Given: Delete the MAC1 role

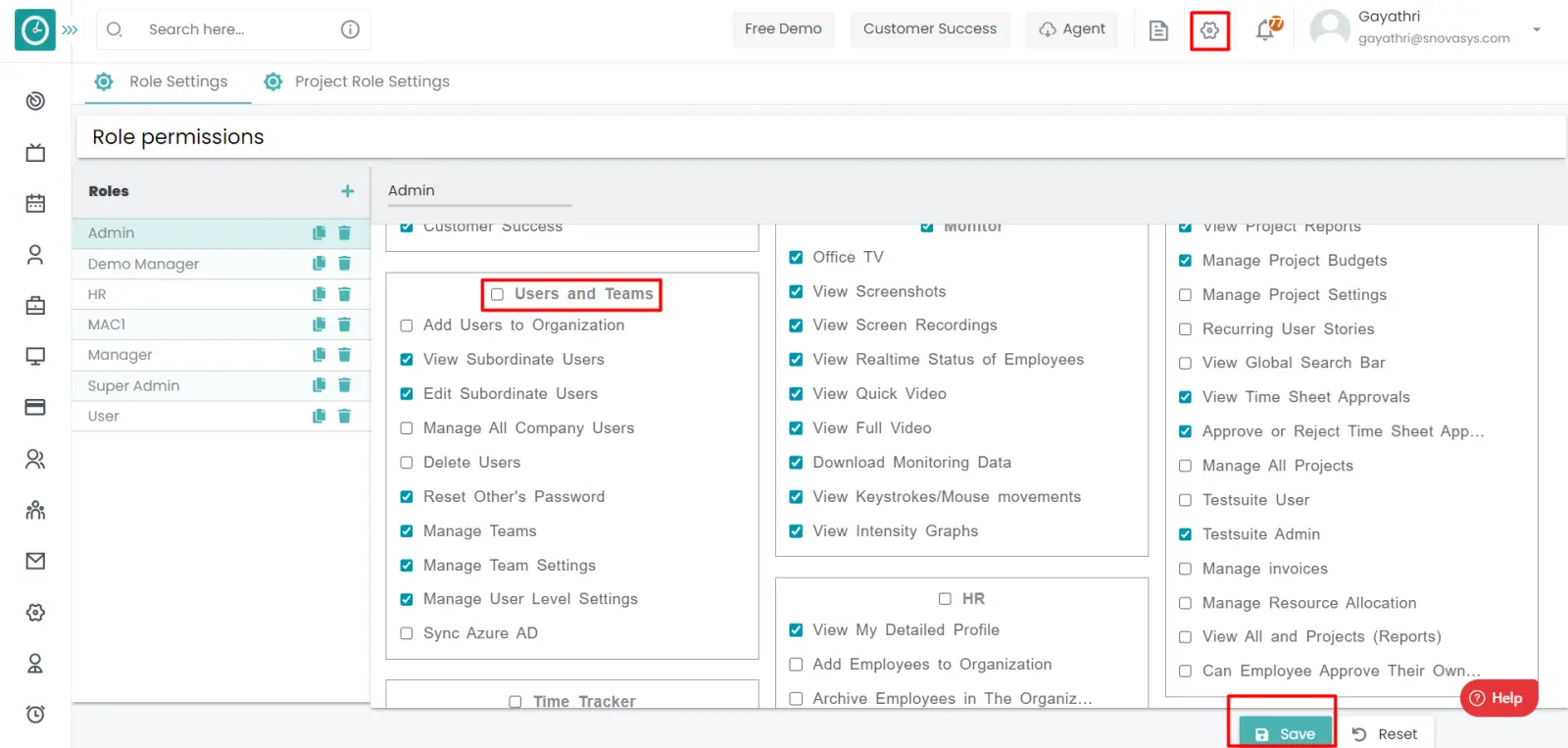Looking at the screenshot, I should [x=344, y=324].
